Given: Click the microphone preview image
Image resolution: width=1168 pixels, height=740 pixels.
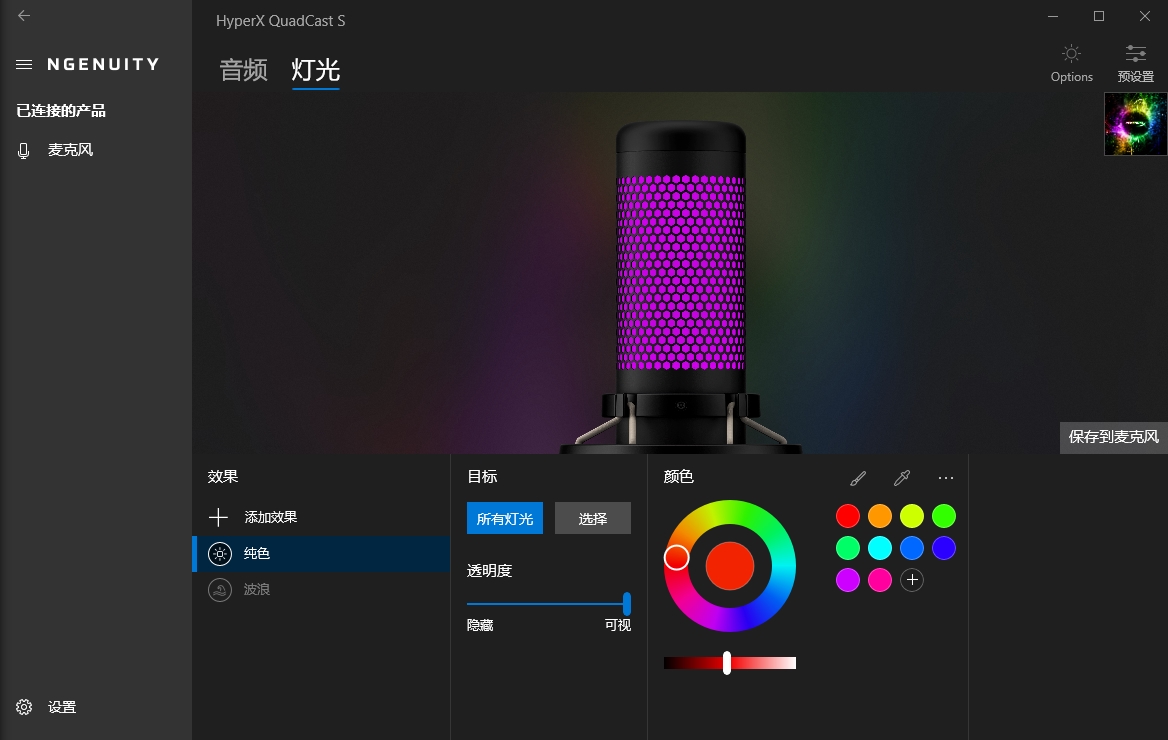Looking at the screenshot, I should coord(681,287).
